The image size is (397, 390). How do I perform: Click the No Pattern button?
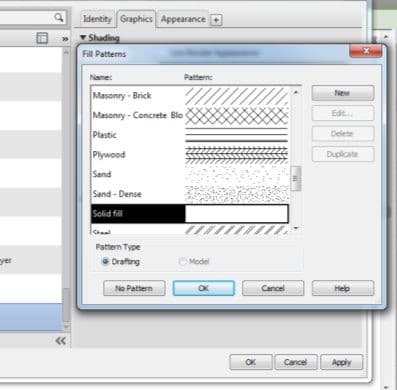point(134,288)
